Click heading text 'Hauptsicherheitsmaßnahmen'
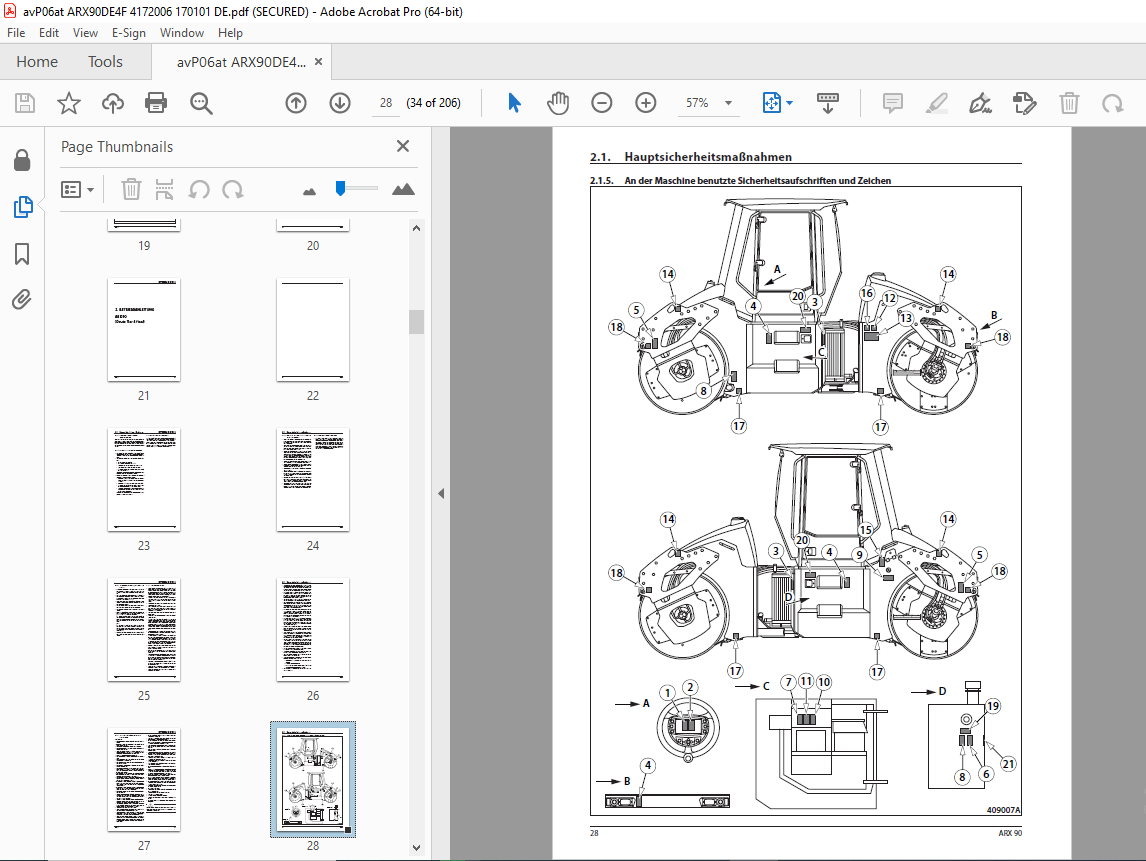 pos(707,156)
